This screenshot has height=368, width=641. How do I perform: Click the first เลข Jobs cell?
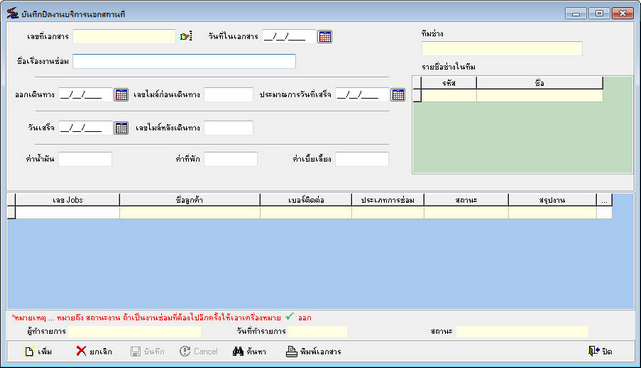point(67,213)
